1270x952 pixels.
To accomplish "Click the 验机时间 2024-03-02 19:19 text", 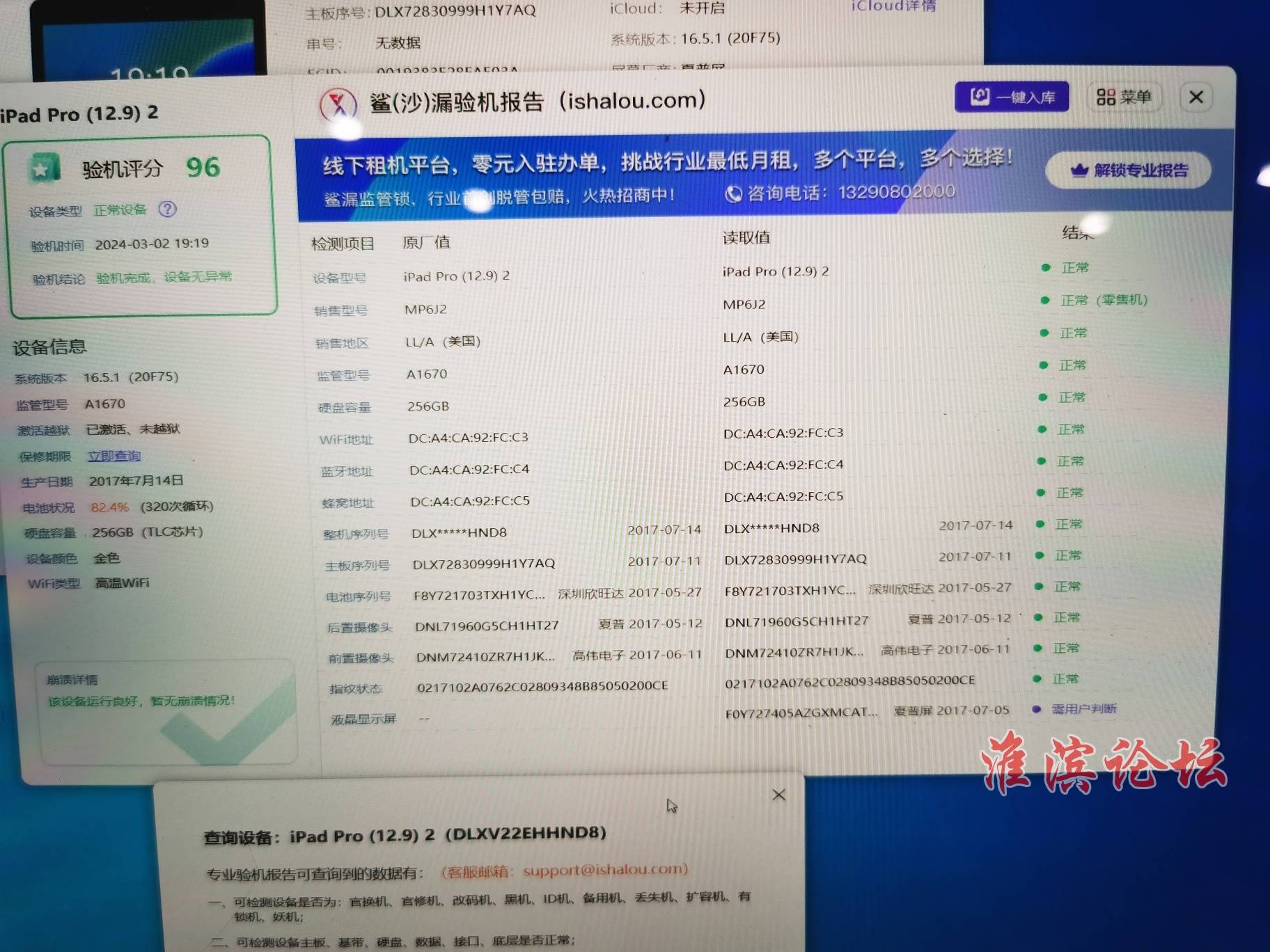I will coord(152,244).
